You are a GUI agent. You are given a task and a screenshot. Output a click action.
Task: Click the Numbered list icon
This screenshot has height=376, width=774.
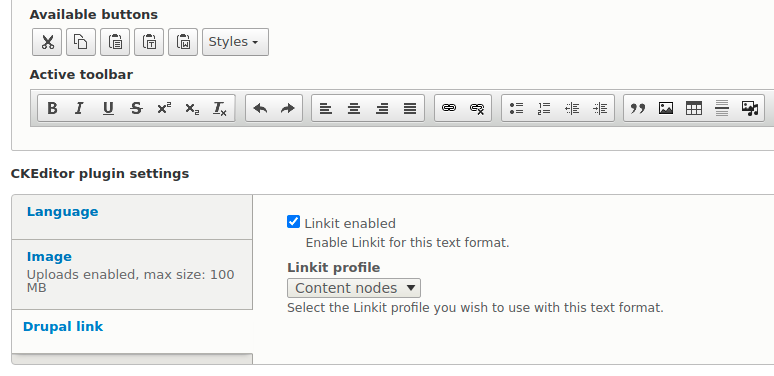[x=544, y=108]
